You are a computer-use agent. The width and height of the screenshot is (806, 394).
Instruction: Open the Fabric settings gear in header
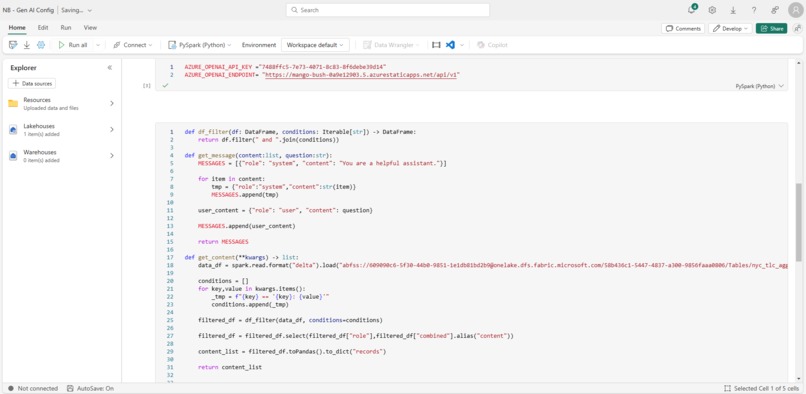(712, 10)
